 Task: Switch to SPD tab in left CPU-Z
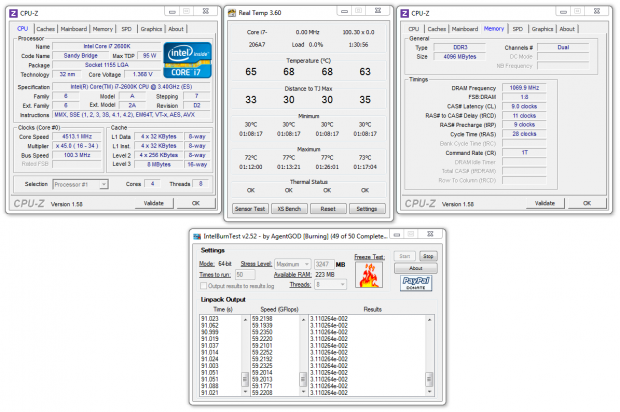pos(127,29)
